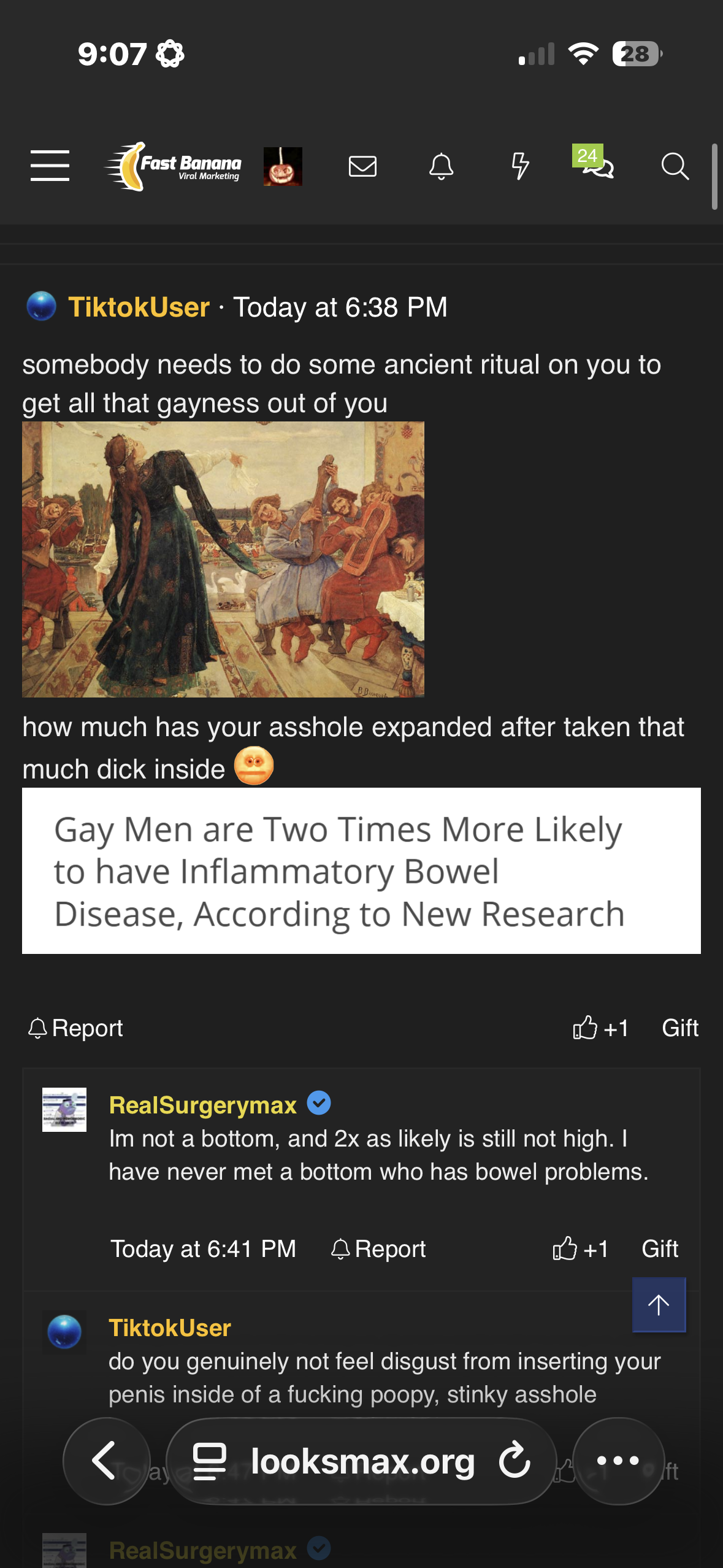Screen dimensions: 723x1568
Task: Gift TiktokUser's main post
Action: (680, 1028)
